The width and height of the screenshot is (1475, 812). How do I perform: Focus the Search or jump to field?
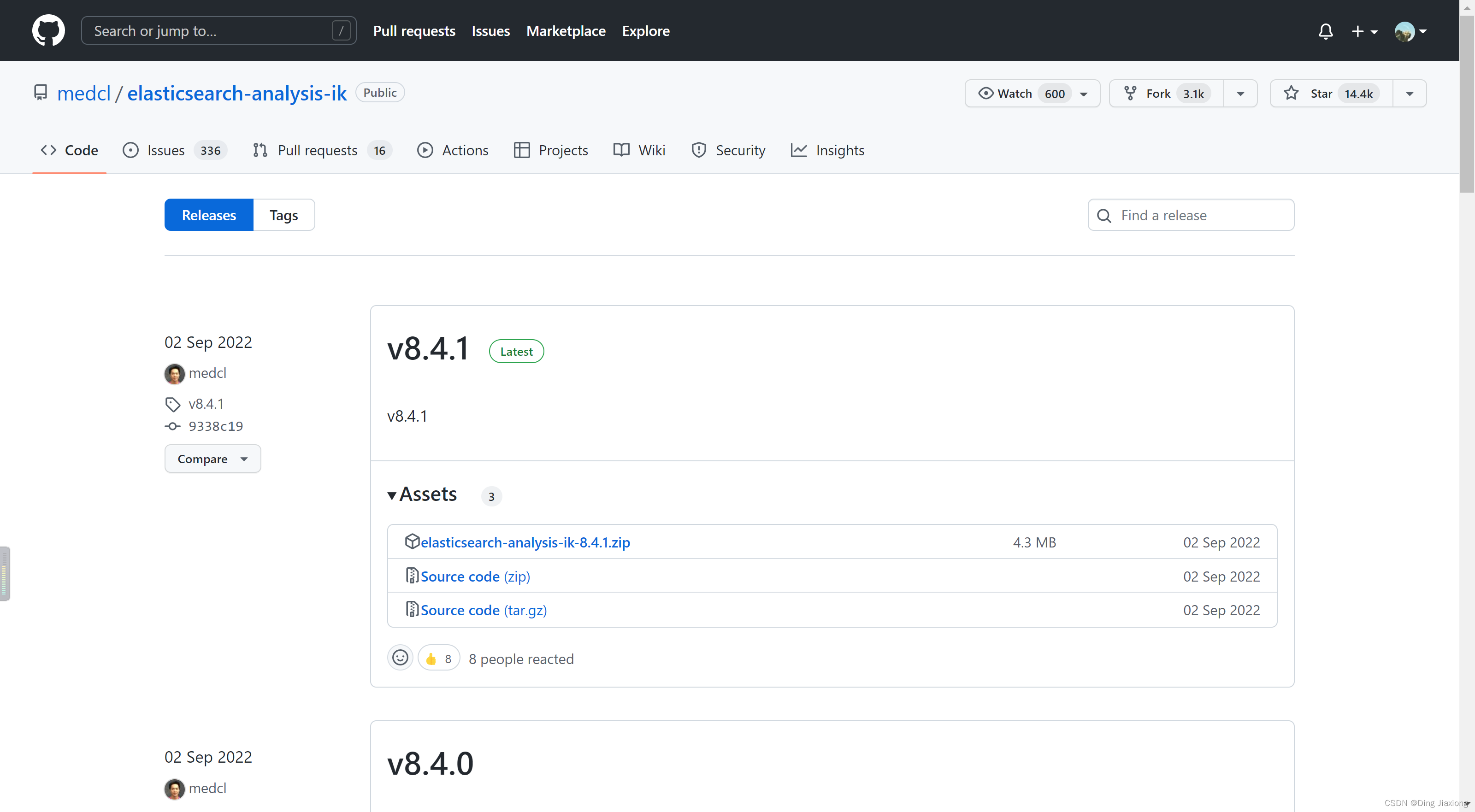click(x=219, y=30)
